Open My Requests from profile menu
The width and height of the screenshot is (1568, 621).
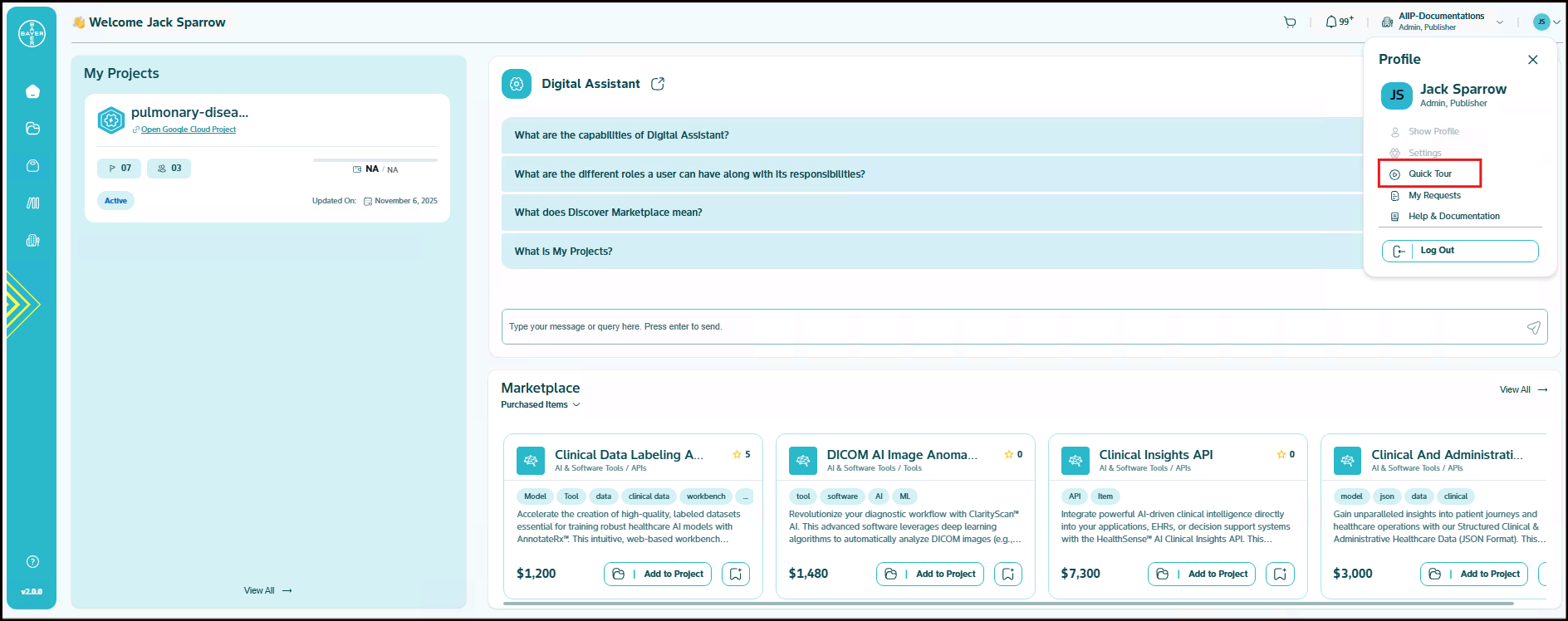click(x=1434, y=196)
